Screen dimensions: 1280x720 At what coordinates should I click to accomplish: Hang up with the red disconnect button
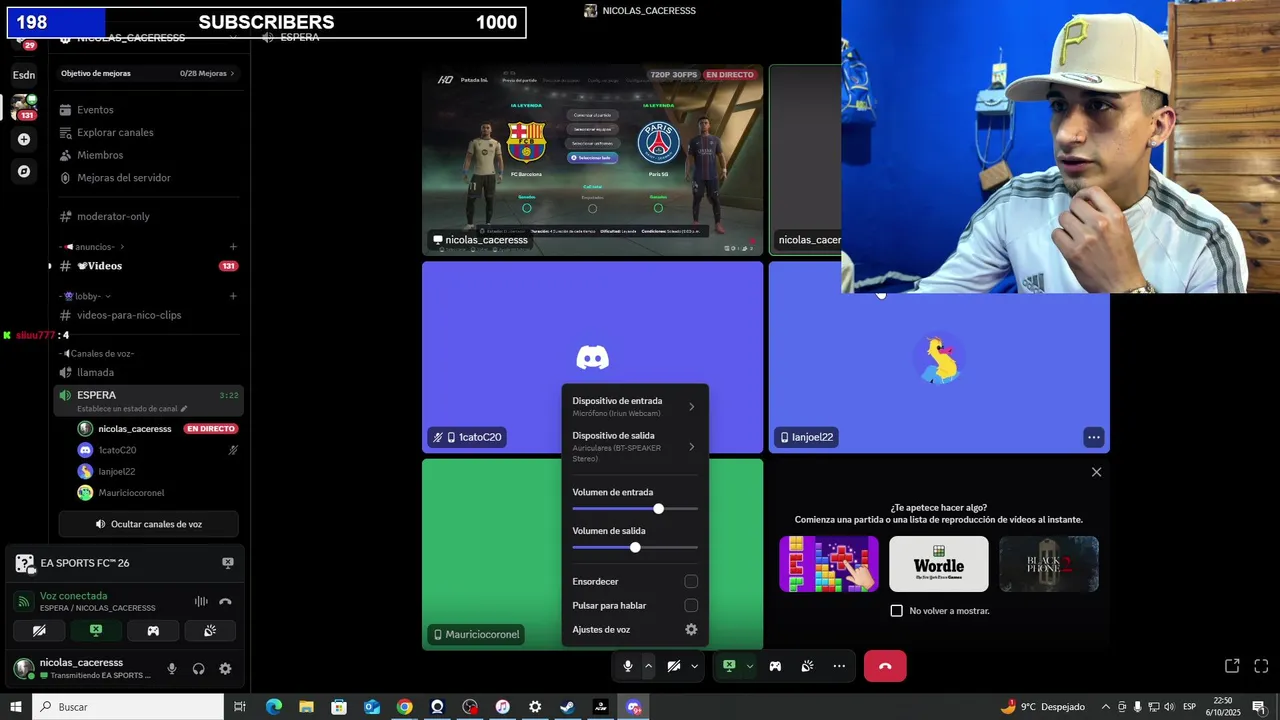[x=885, y=666]
